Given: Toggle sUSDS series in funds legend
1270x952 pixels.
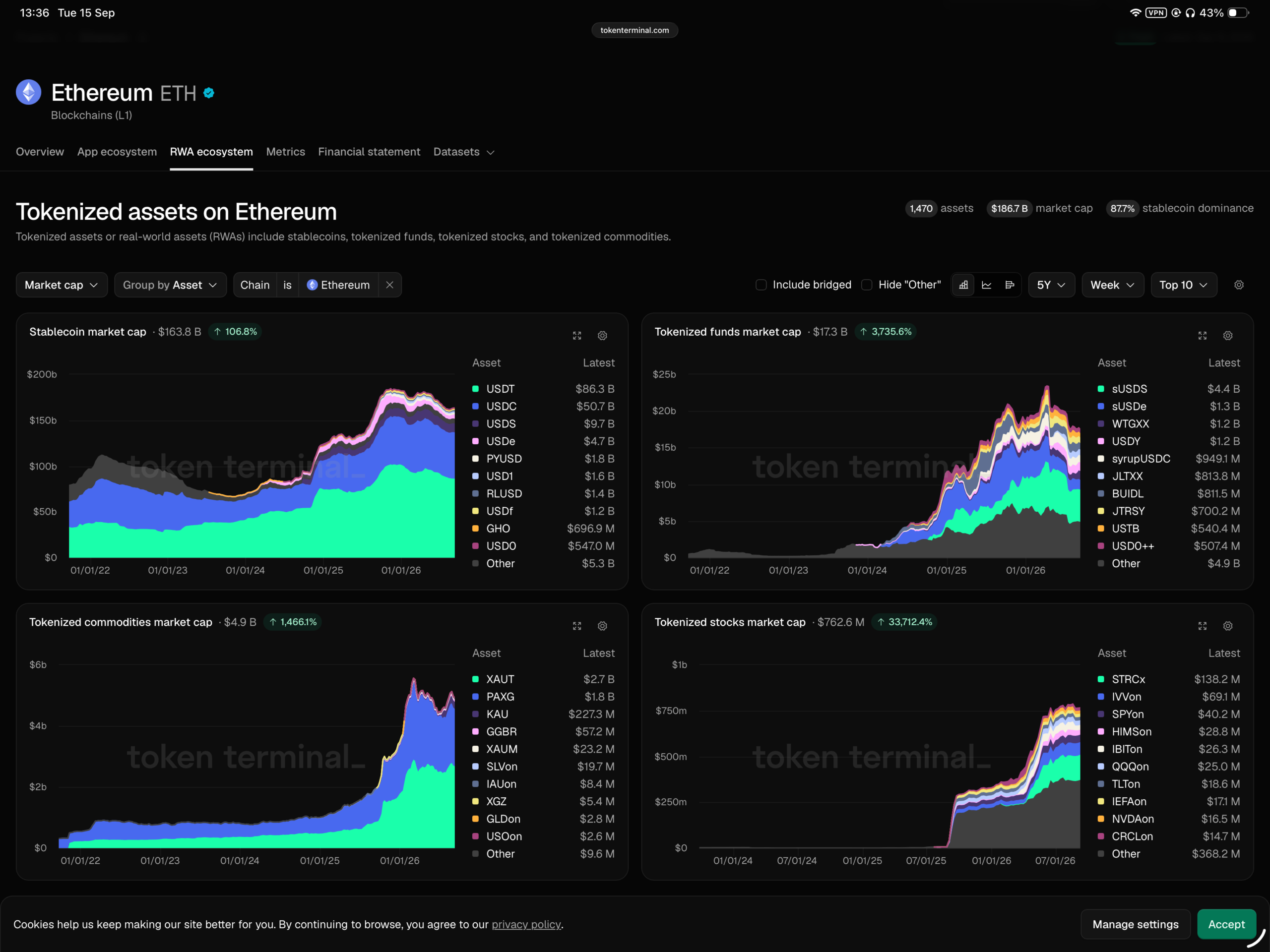Looking at the screenshot, I should (x=1168, y=389).
